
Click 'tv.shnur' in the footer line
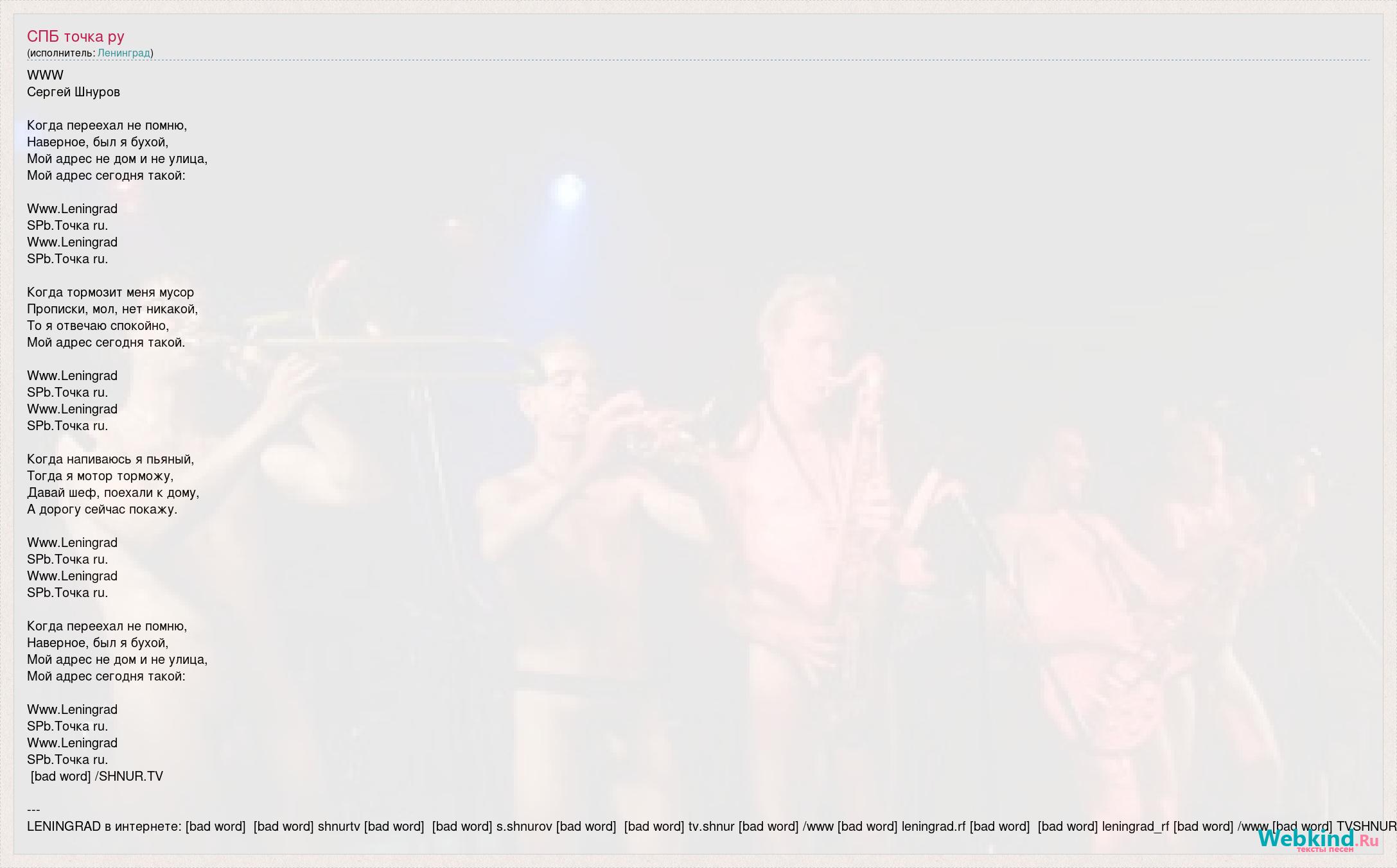coord(711,826)
